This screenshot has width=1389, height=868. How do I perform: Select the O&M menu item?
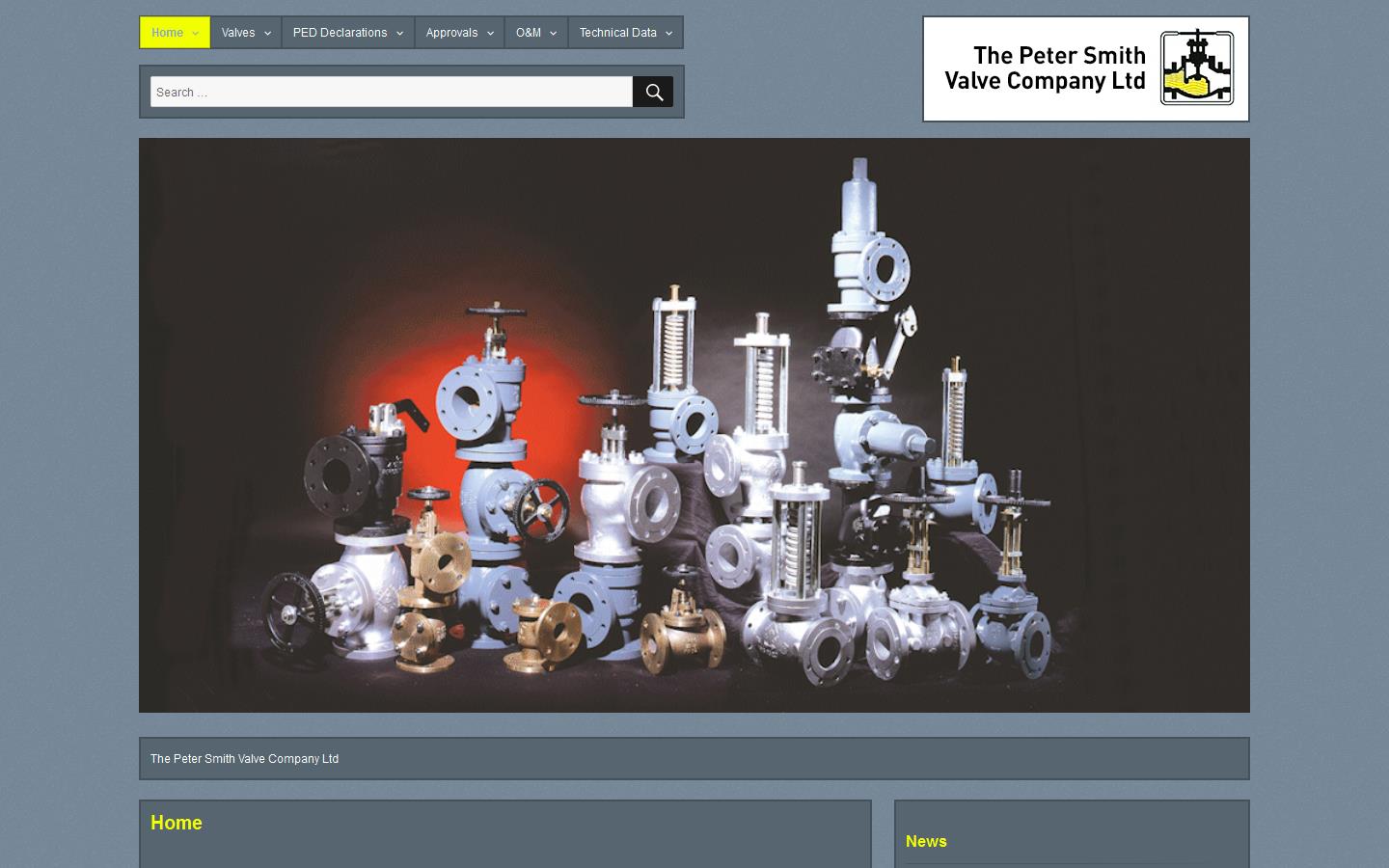pyautogui.click(x=528, y=32)
